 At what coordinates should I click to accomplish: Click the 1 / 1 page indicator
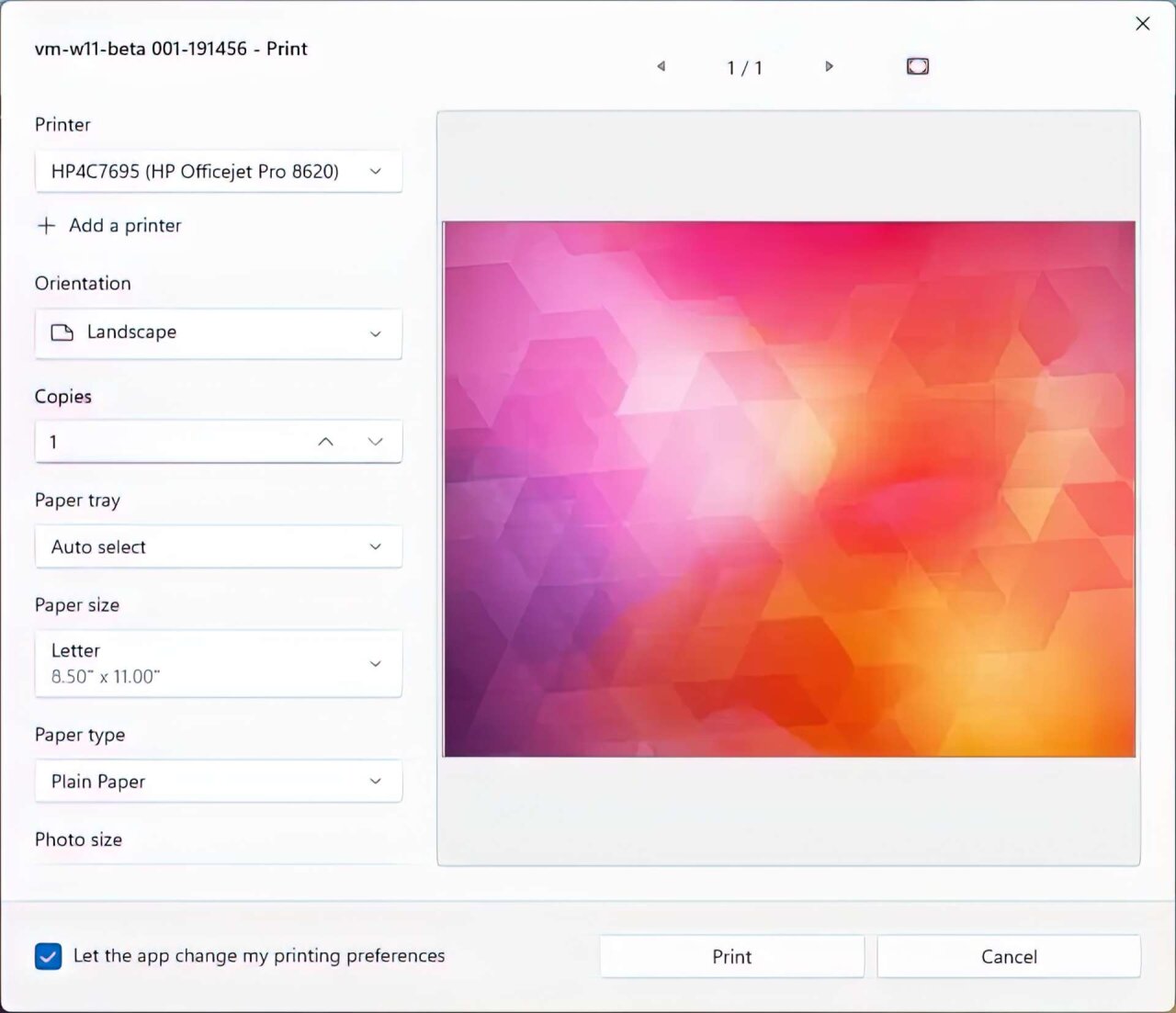(744, 68)
